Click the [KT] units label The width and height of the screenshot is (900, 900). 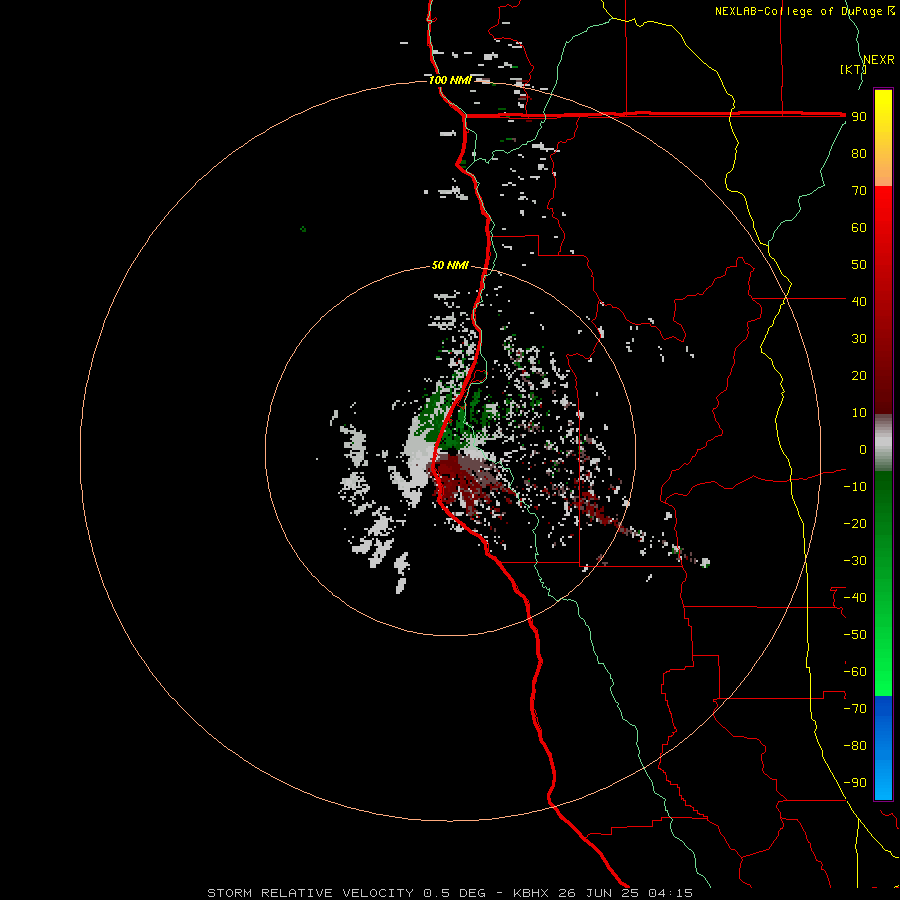853,69
